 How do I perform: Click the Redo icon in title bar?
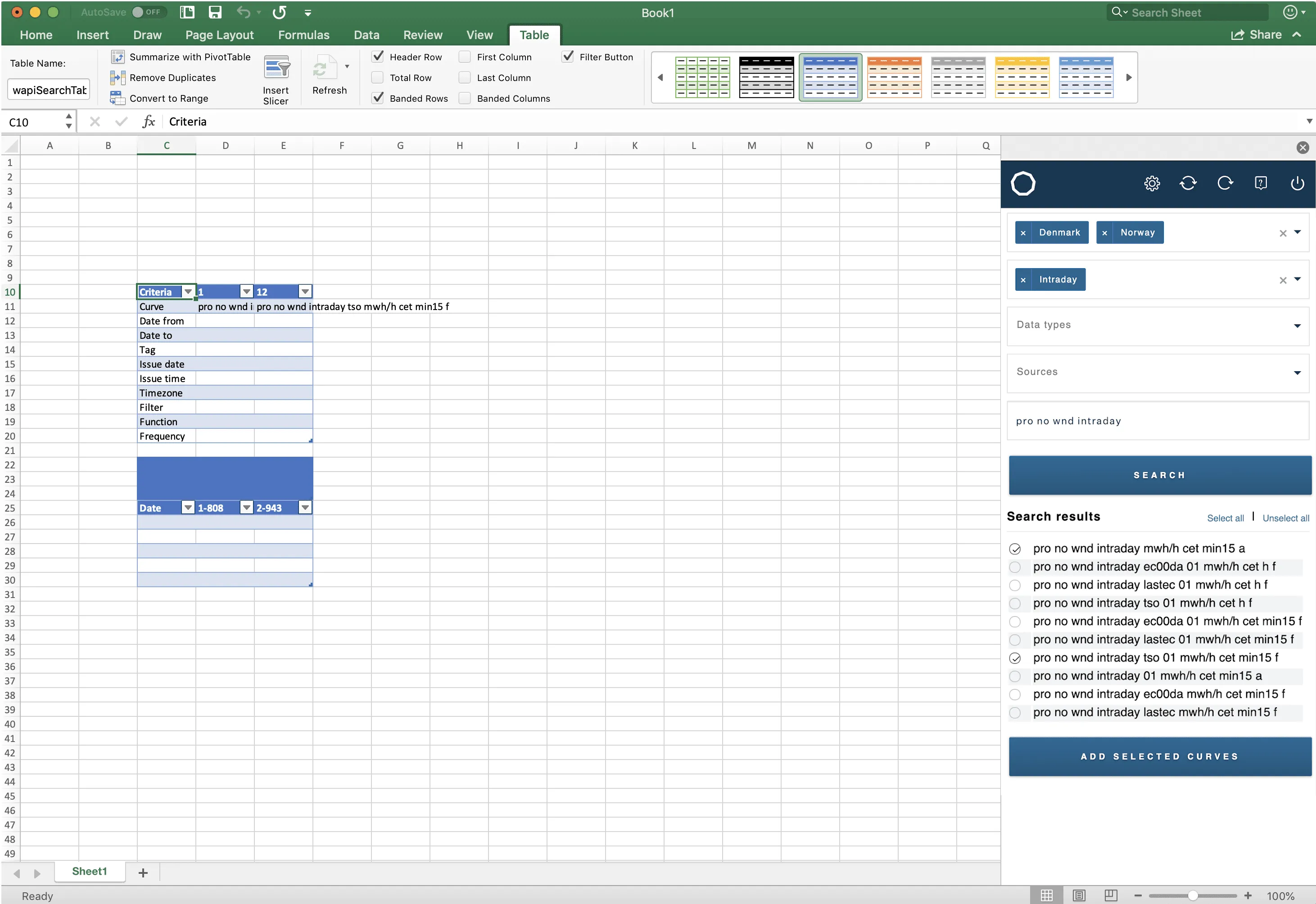(x=280, y=13)
